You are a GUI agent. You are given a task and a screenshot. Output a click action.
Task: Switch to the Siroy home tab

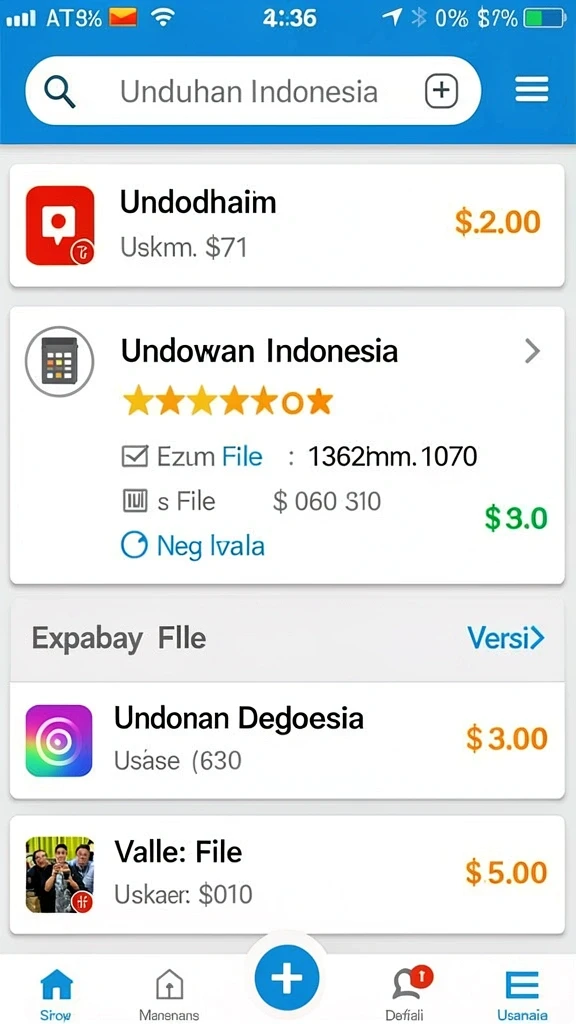tap(56, 995)
